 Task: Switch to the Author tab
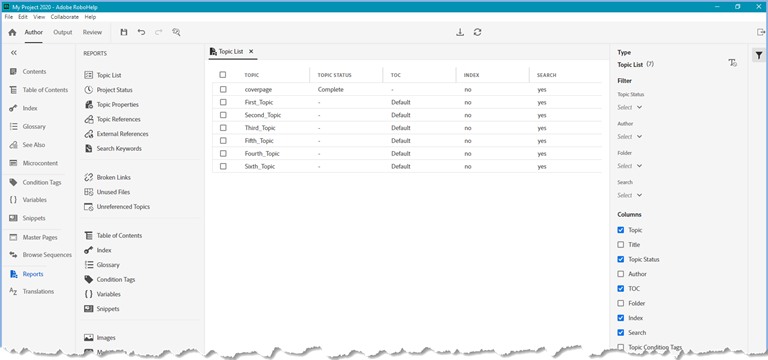point(34,32)
